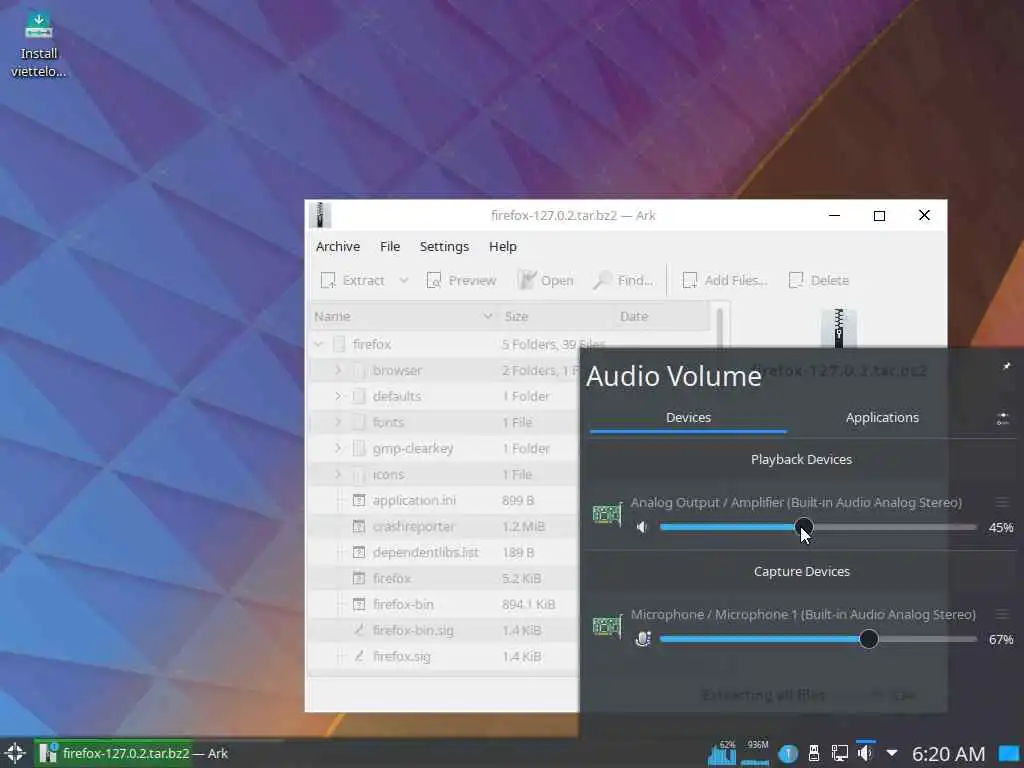Click the Analog Output sound card icon
This screenshot has height=768, width=1024.
click(607, 515)
